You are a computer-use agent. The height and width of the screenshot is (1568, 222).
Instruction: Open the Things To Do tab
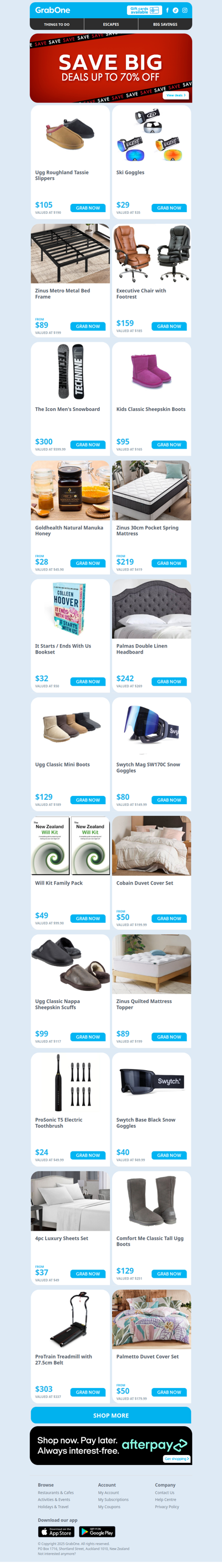pos(57,24)
